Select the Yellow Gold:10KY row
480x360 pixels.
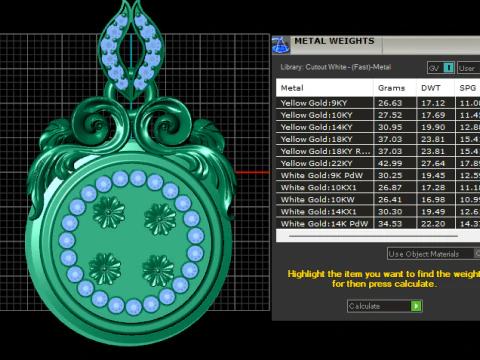pyautogui.click(x=378, y=115)
